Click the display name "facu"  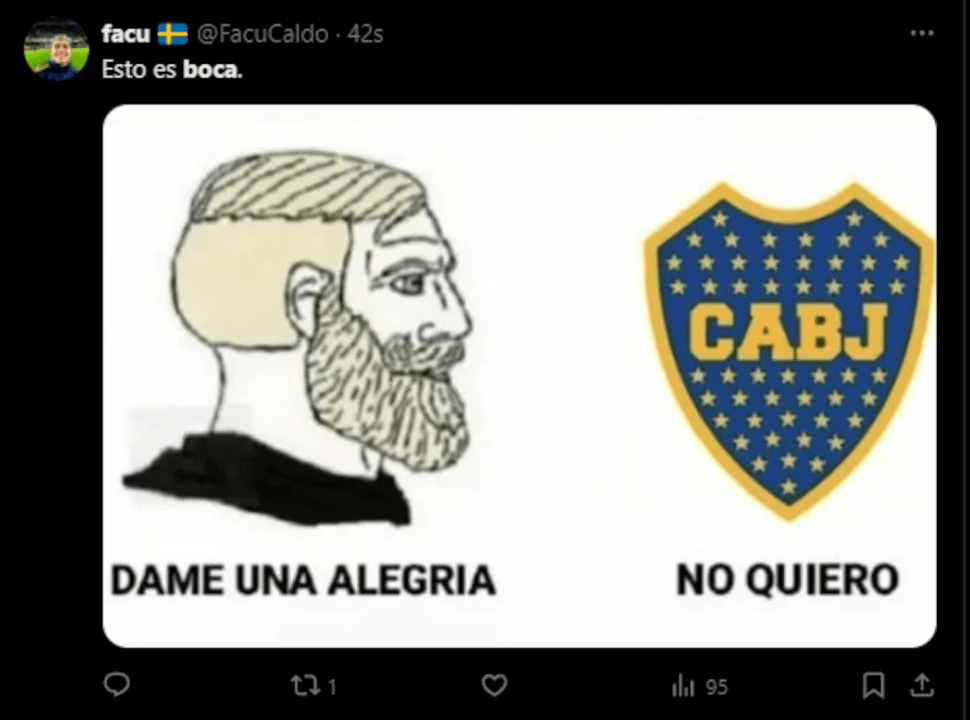pyautogui.click(x=126, y=33)
